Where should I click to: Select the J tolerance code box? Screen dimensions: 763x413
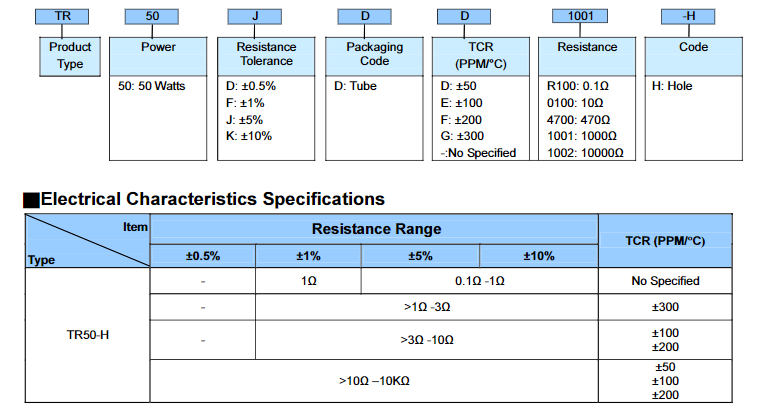(x=265, y=17)
